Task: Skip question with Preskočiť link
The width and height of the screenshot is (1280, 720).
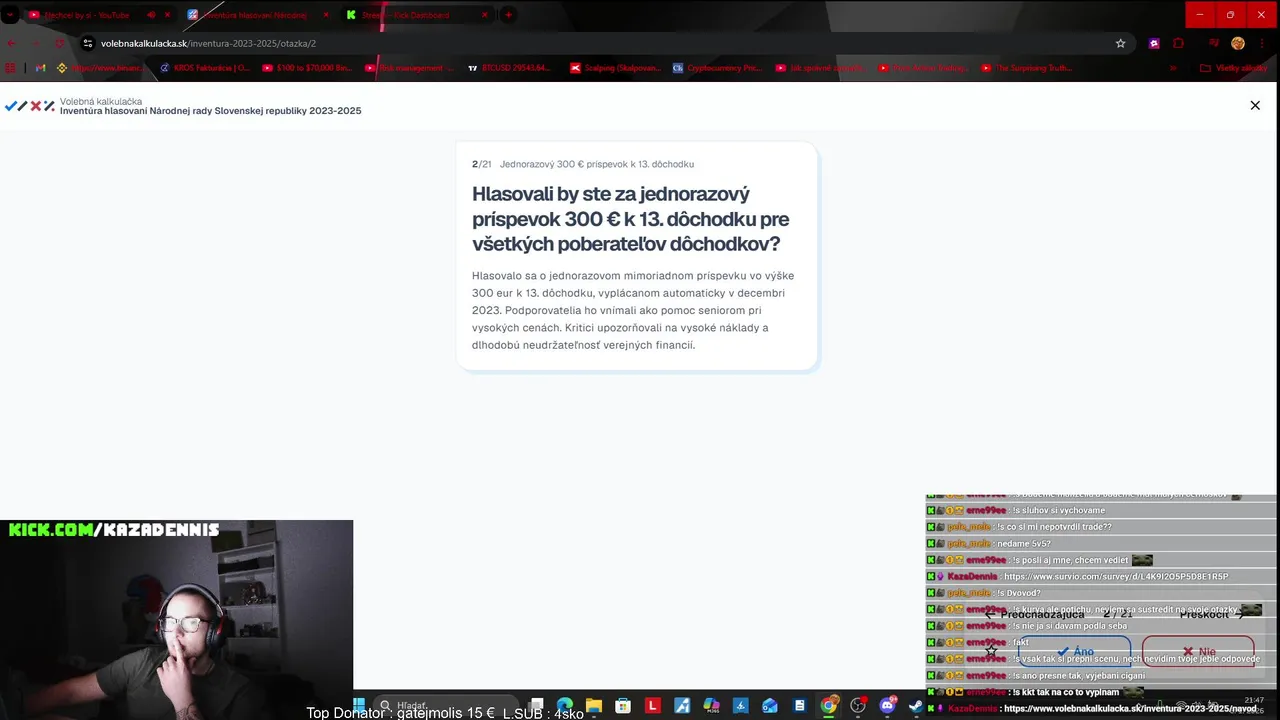Action: [x=1211, y=614]
